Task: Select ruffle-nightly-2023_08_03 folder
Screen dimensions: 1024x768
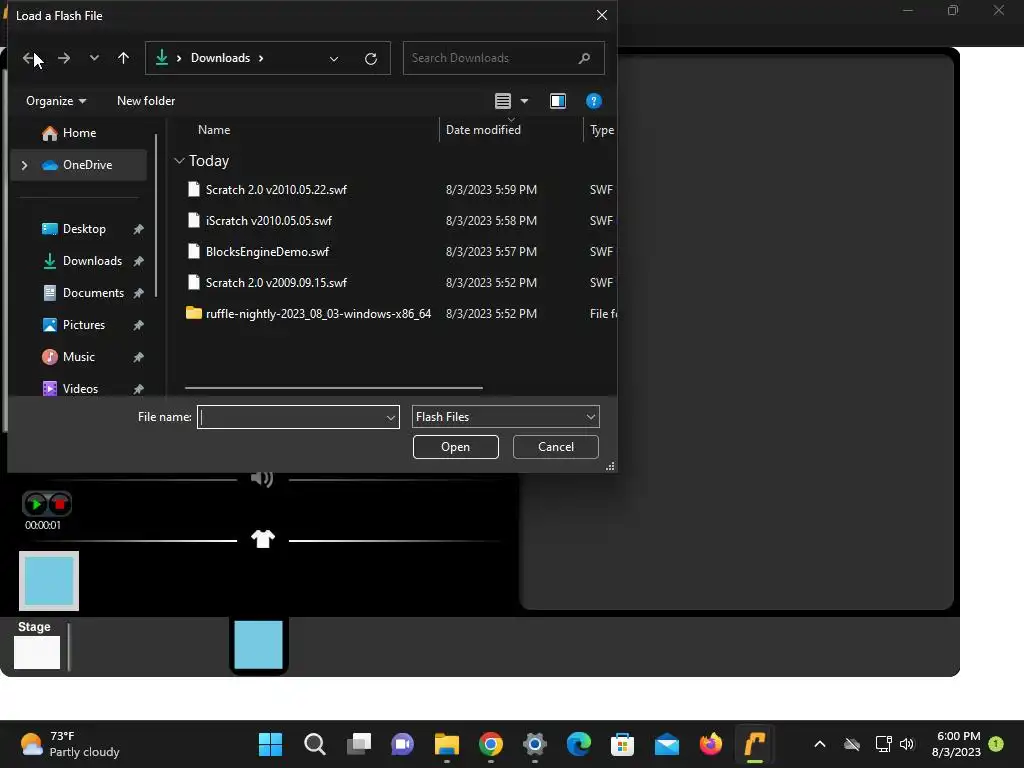Action: [x=317, y=314]
